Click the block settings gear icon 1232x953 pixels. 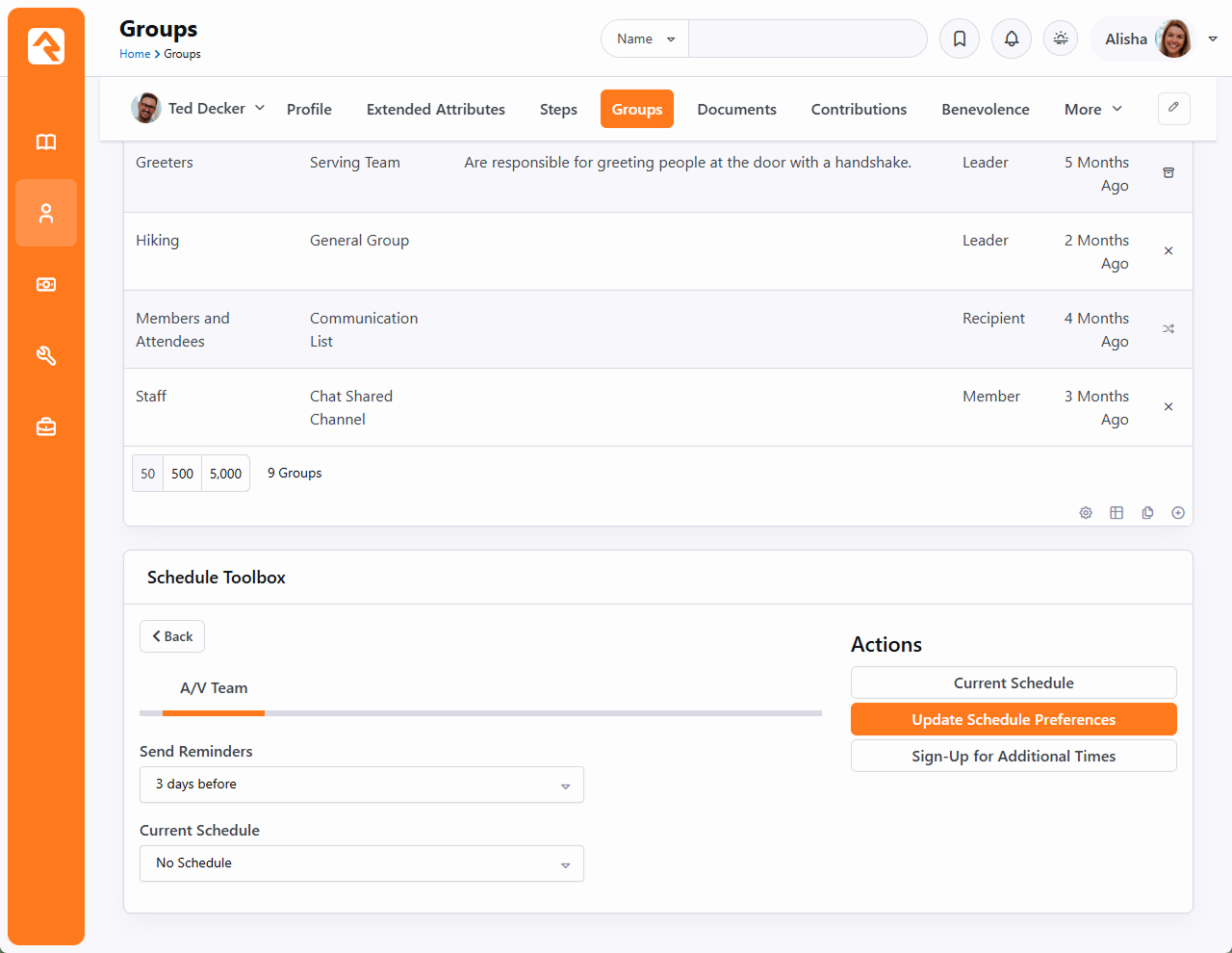[x=1086, y=513]
